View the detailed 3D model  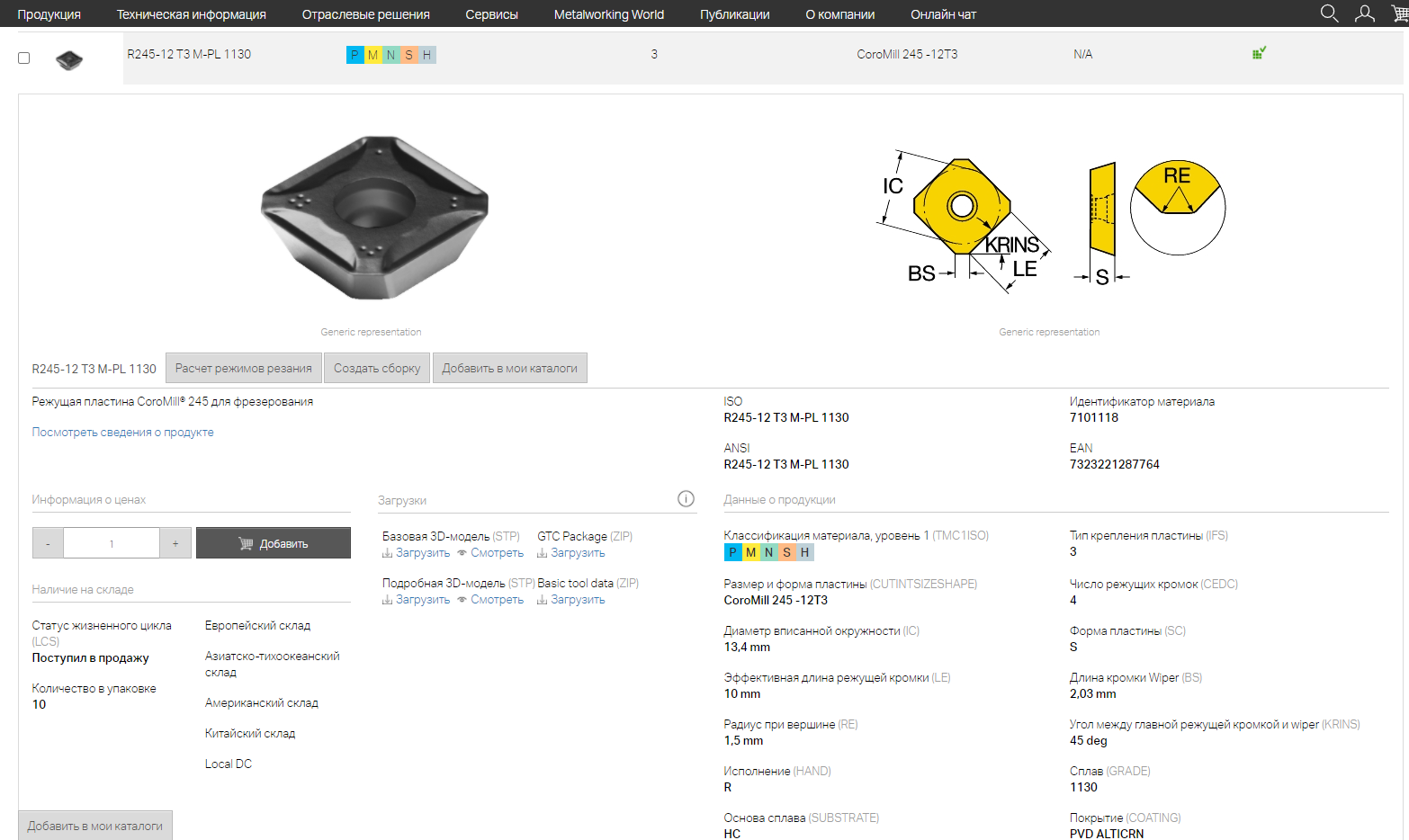[490, 600]
